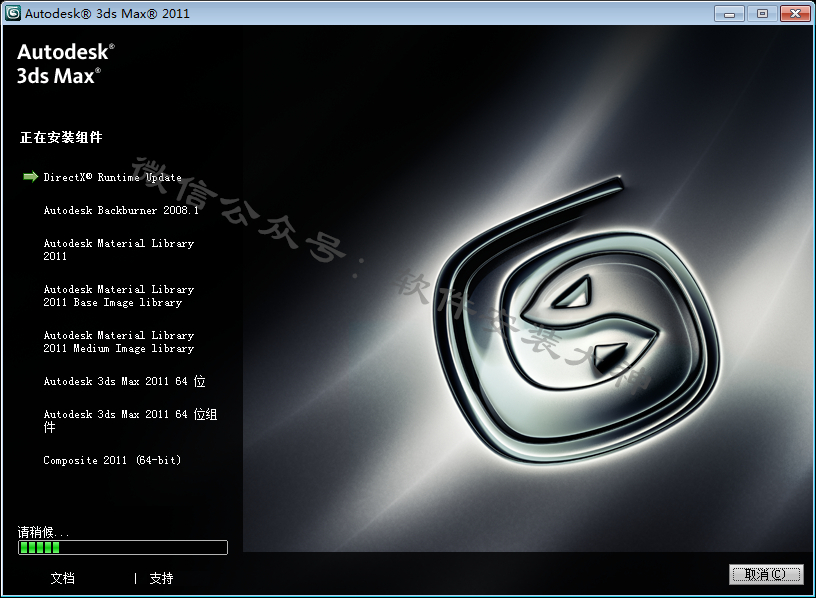Open the 支持 support link
The image size is (816, 598).
pos(161,578)
